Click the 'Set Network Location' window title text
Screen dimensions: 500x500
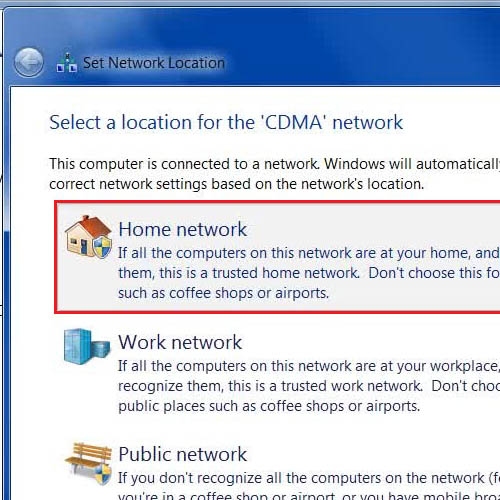pos(154,63)
